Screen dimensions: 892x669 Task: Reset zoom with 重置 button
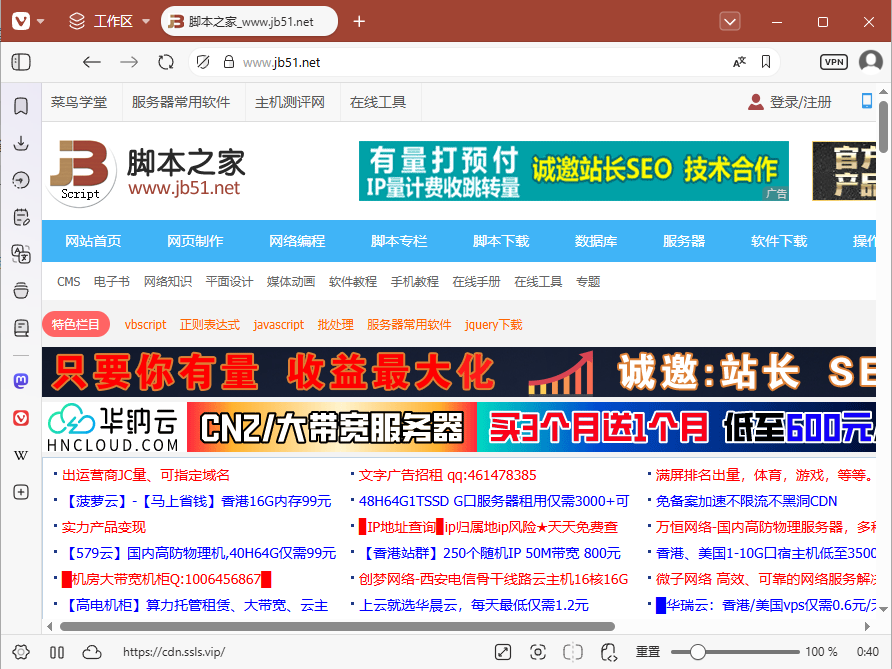coord(647,652)
